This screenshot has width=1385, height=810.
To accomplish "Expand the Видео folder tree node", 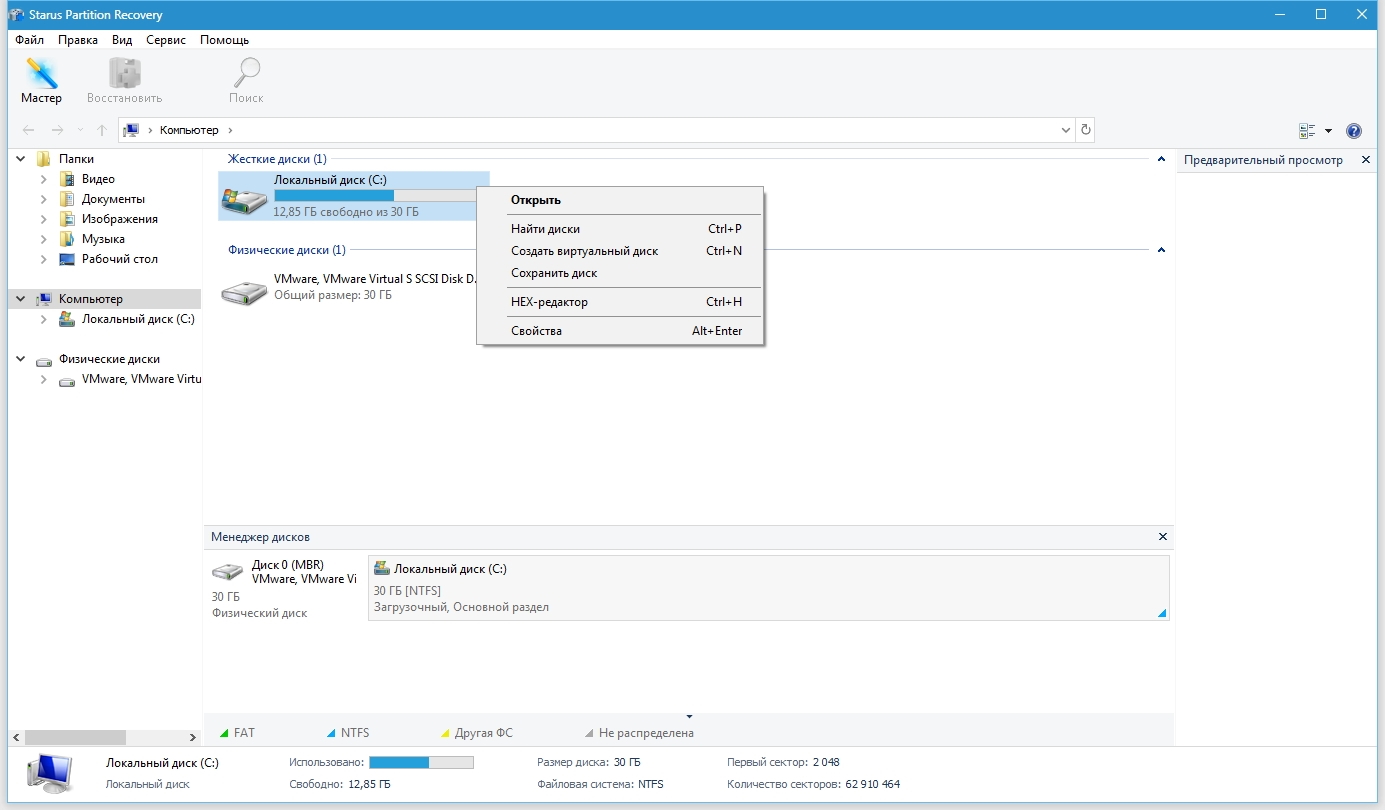I will 44,179.
